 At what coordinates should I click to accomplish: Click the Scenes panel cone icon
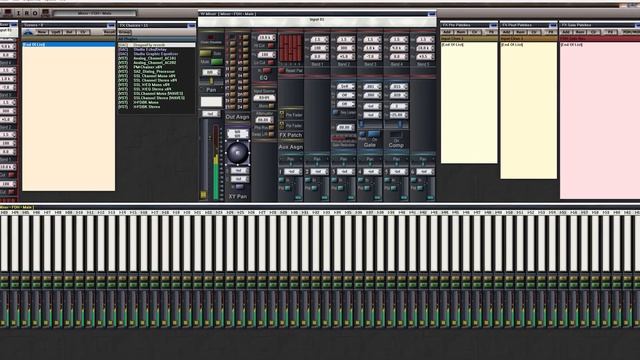(x=28, y=32)
